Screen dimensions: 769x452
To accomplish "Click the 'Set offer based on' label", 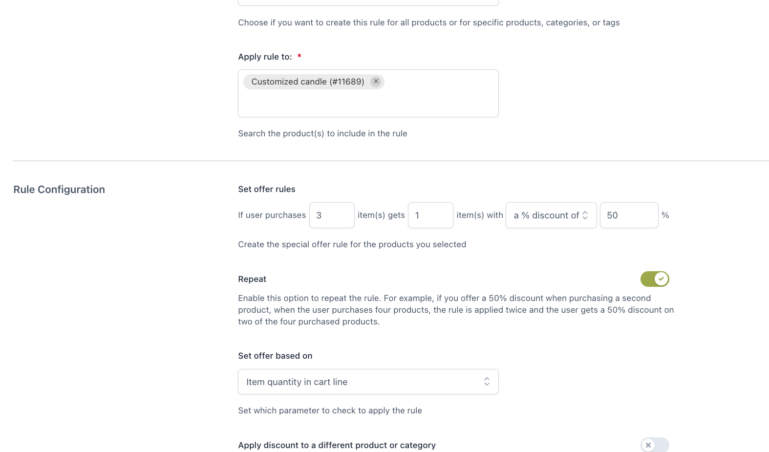I will [275, 355].
